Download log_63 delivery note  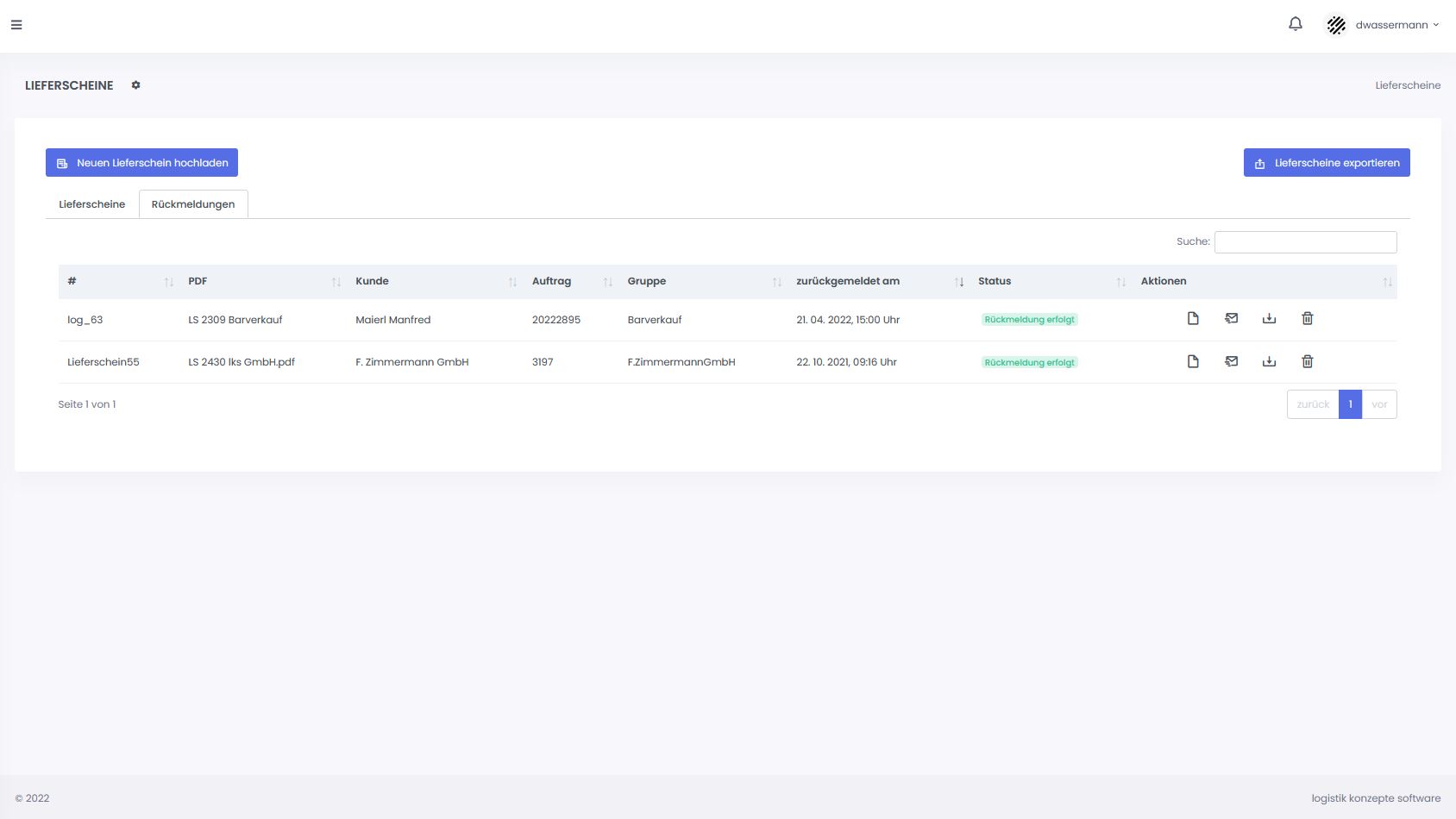point(1269,319)
